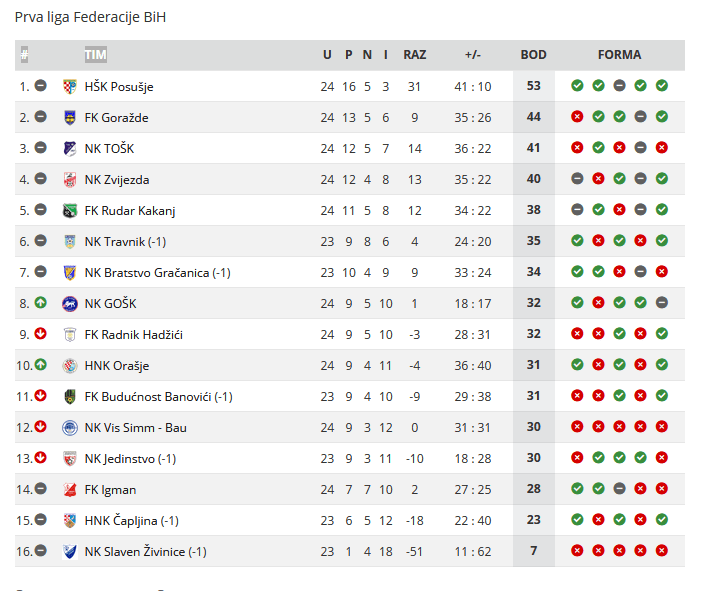The image size is (705, 591).
Task: Open the NK Bratstvo Gračanica team link
Action: 157,273
